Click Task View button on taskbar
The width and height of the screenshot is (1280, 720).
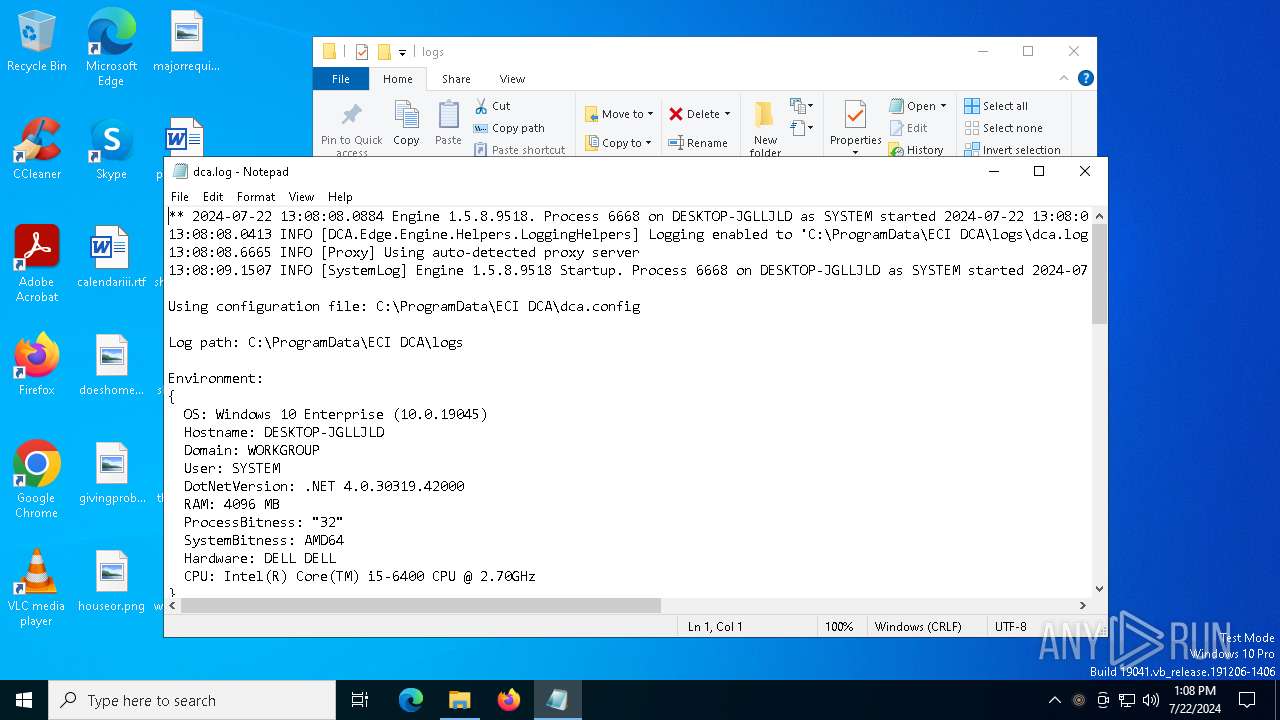(360, 700)
